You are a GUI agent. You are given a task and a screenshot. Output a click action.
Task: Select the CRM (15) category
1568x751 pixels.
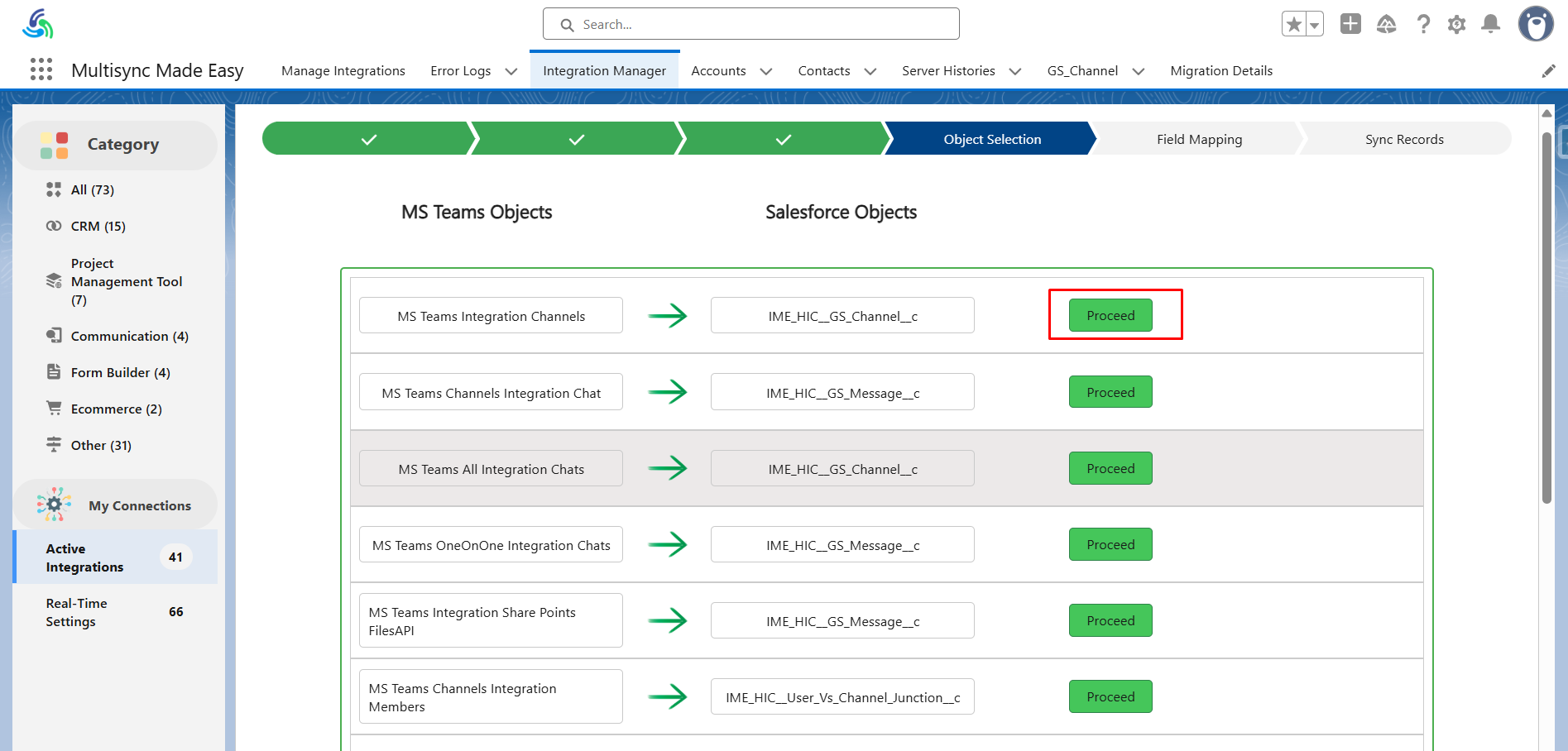click(x=98, y=226)
